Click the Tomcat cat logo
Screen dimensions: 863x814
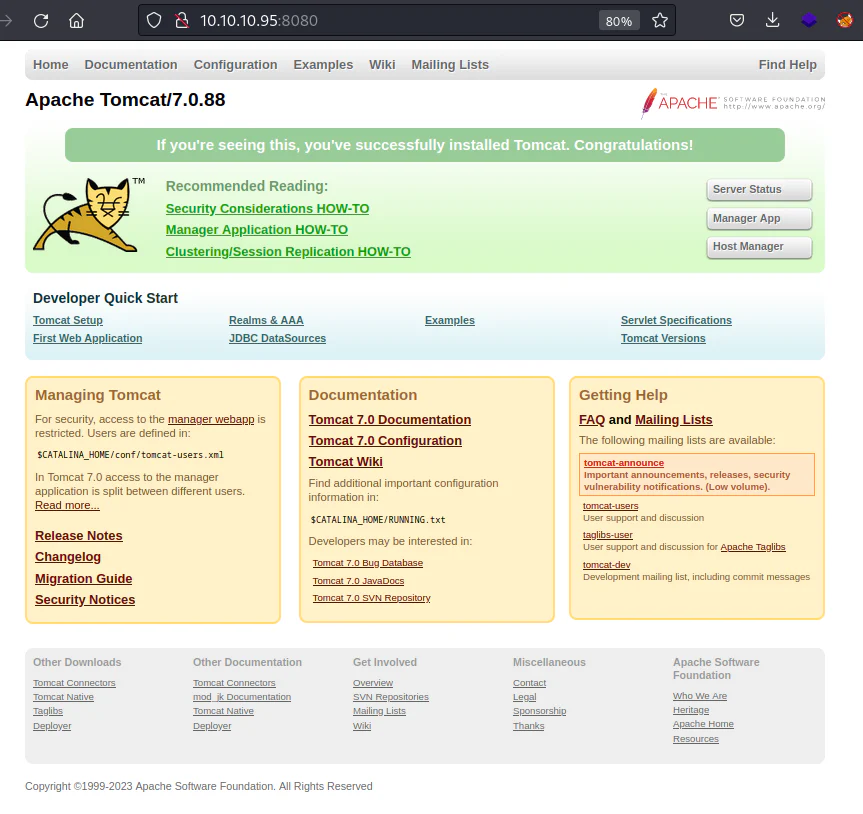tap(90, 215)
